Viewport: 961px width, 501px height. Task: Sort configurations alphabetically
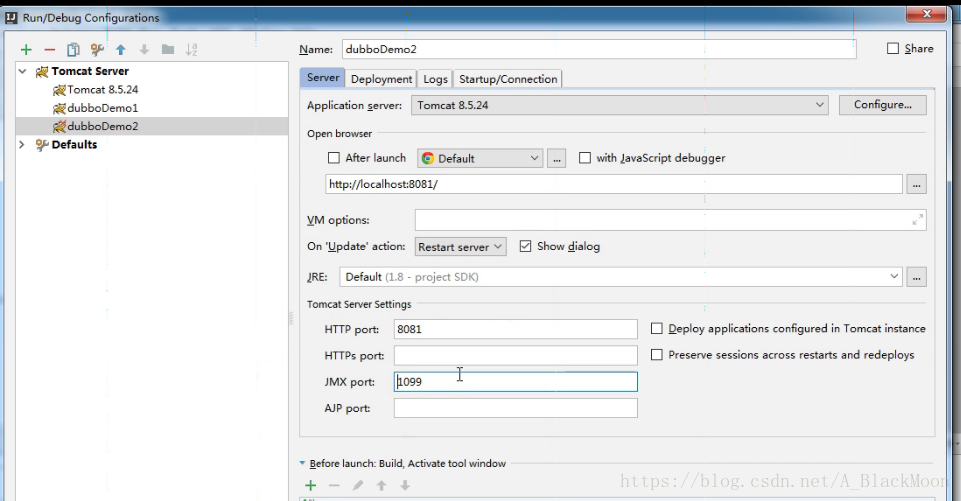point(191,50)
